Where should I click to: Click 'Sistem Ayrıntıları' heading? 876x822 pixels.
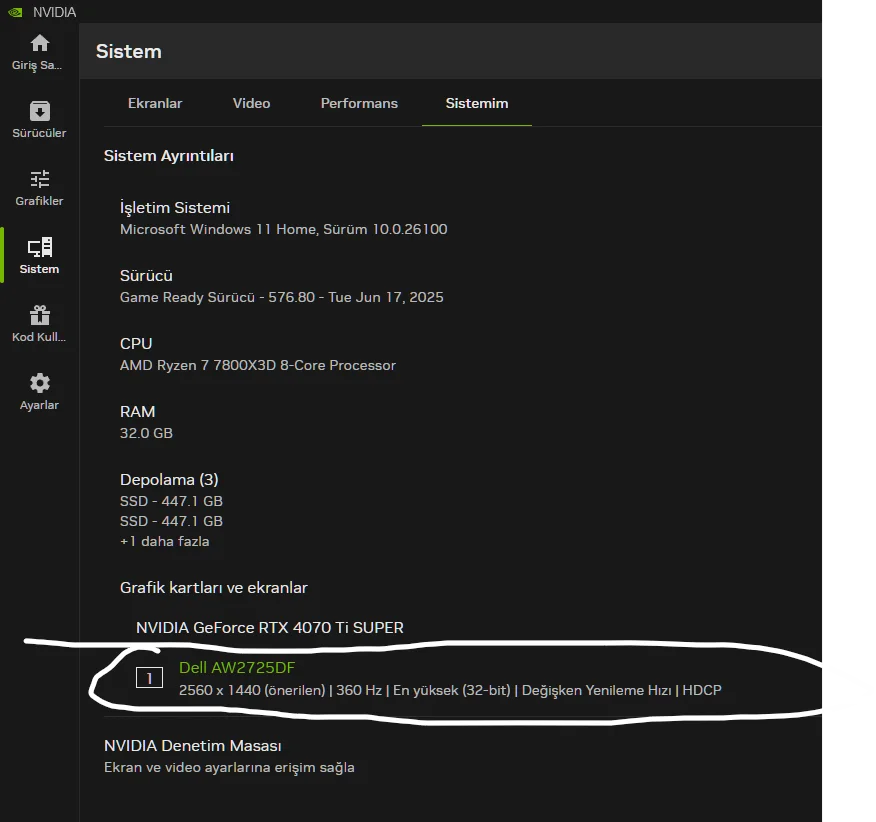[168, 155]
